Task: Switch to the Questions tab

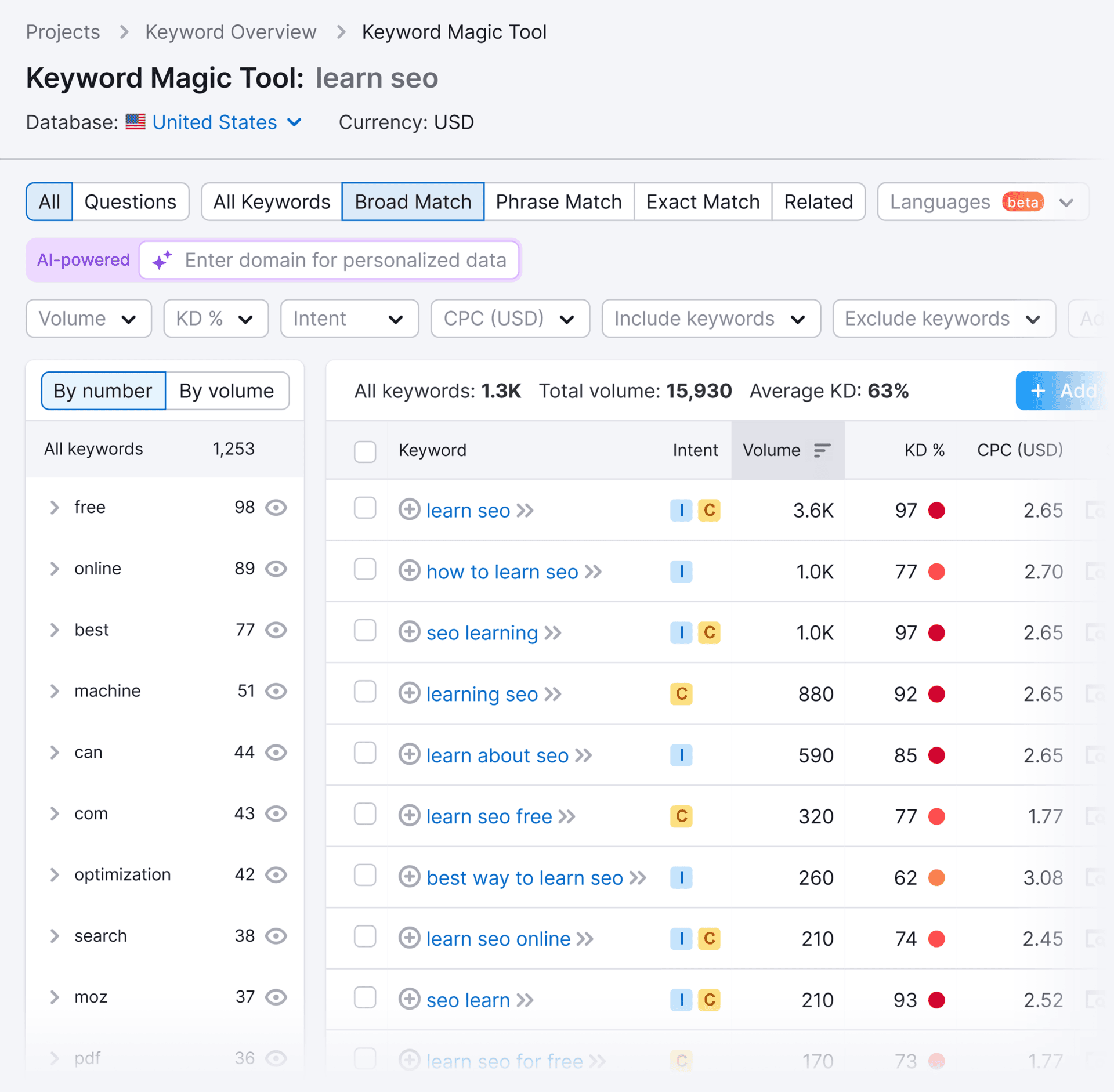Action: pos(130,201)
